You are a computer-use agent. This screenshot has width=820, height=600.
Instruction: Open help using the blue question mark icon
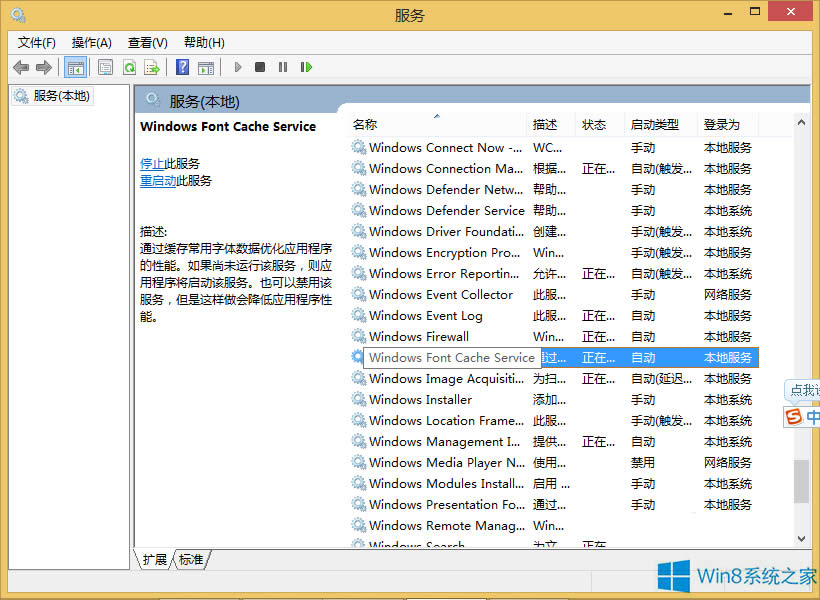coord(182,67)
